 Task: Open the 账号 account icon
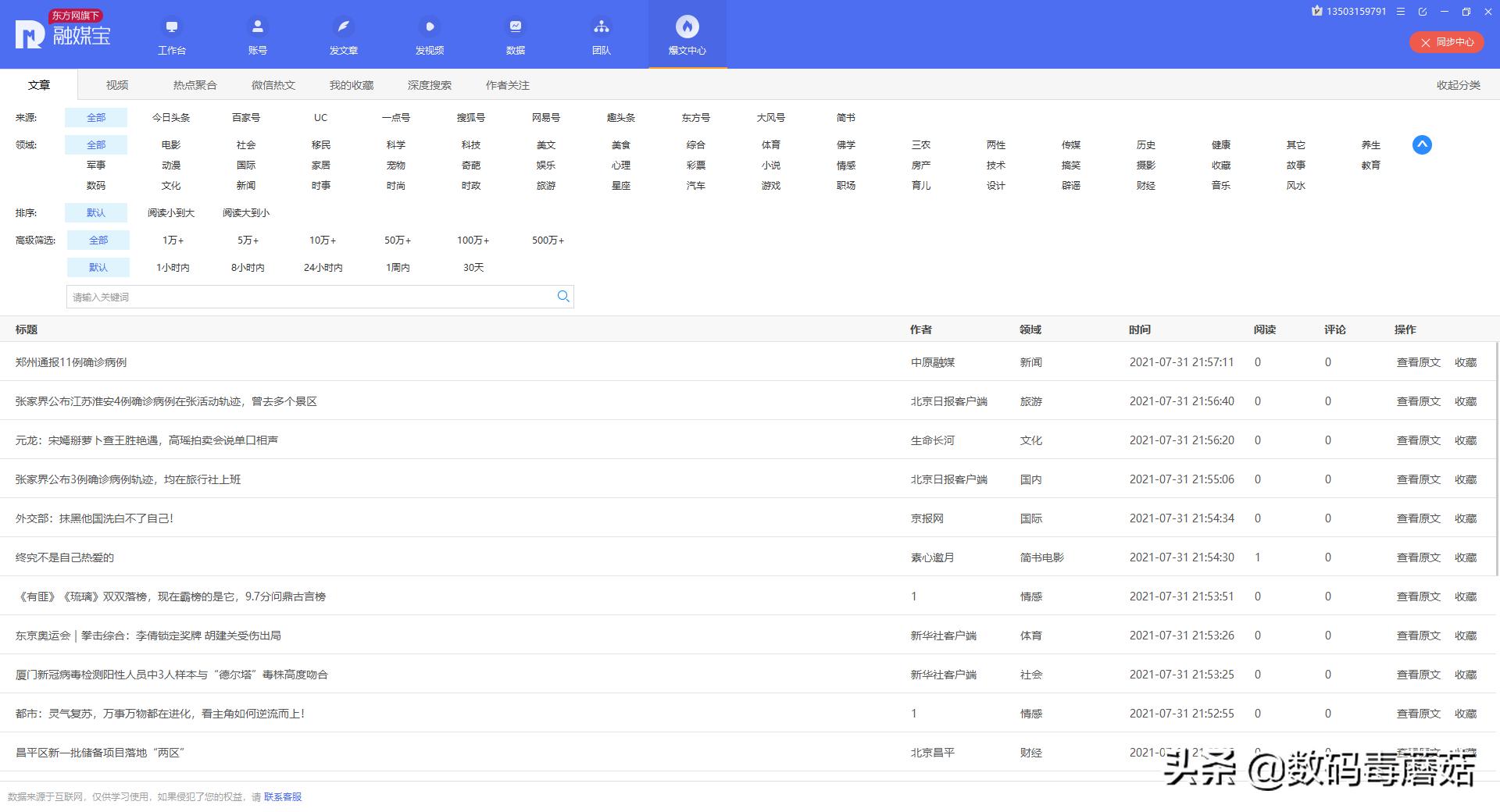pos(257,27)
